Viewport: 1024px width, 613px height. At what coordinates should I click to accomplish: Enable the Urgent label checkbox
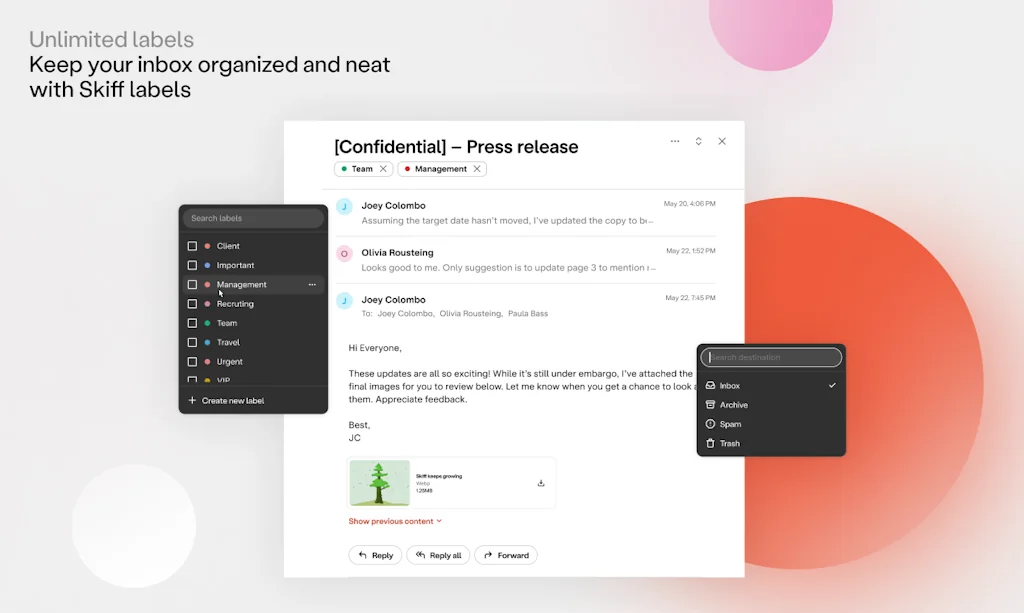point(192,362)
